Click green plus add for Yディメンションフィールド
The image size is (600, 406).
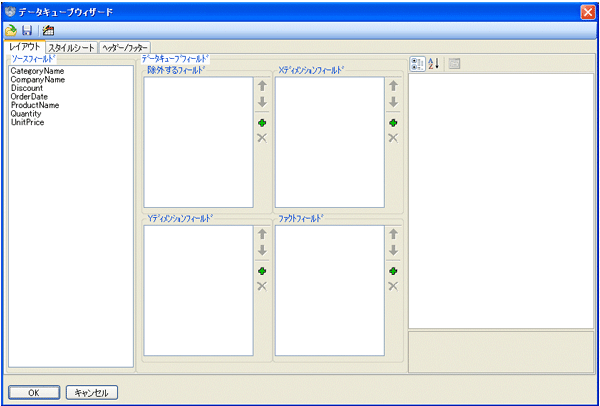tap(262, 271)
